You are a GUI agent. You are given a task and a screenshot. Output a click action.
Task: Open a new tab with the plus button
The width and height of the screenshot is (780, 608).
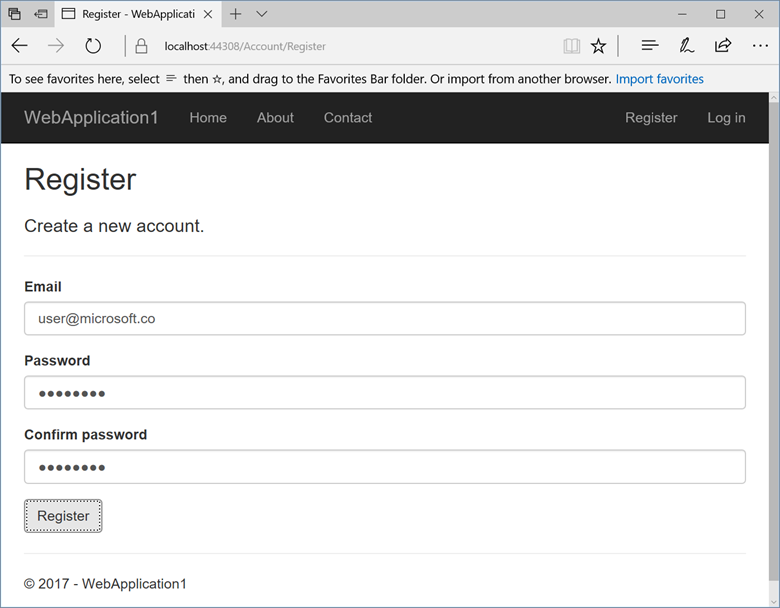235,14
